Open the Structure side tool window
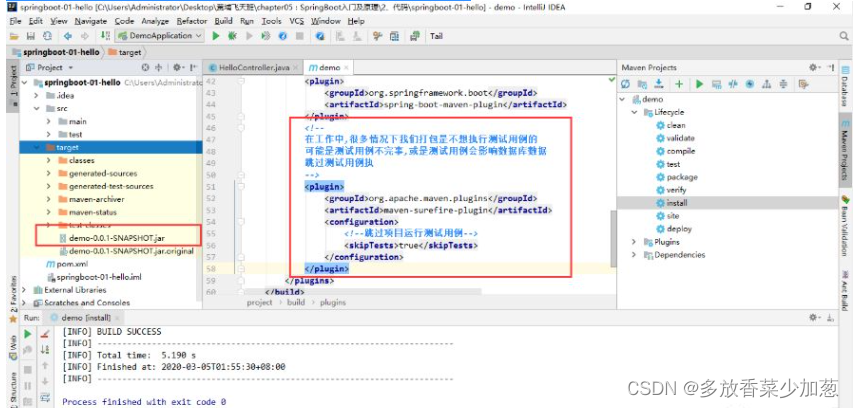Image resolution: width=854 pixels, height=408 pixels. tap(13, 391)
